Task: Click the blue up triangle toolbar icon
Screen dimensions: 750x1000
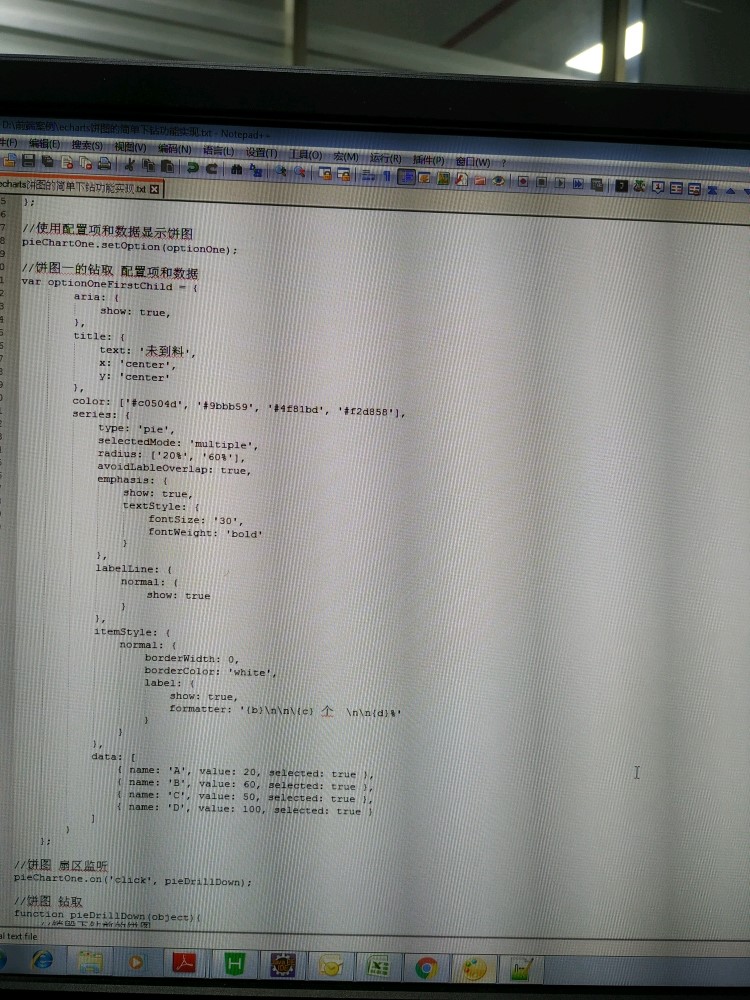Action: (731, 191)
